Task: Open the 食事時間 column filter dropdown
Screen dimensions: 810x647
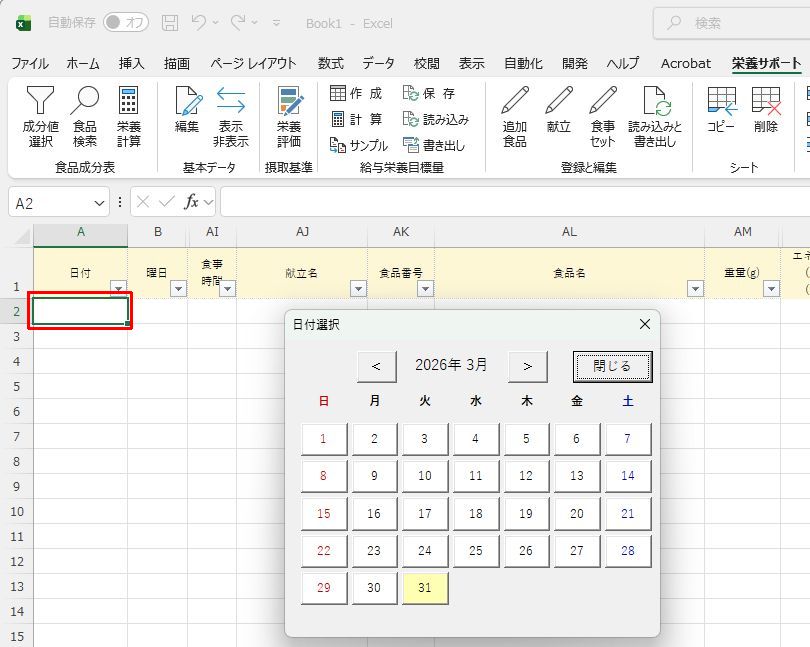Action: pyautogui.click(x=227, y=288)
